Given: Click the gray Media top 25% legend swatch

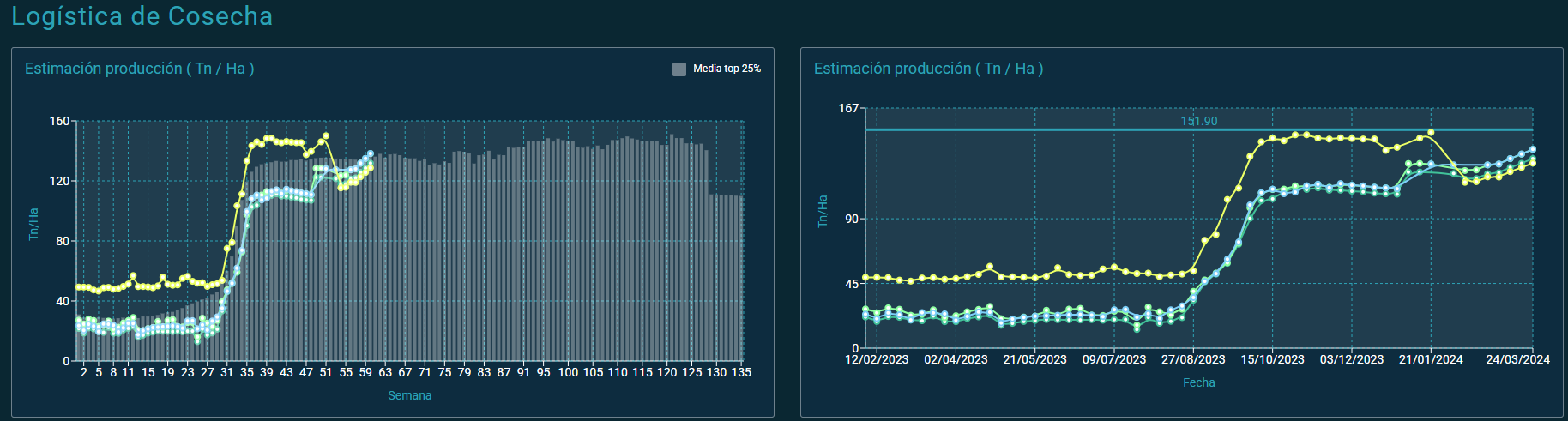Looking at the screenshot, I should tap(679, 69).
